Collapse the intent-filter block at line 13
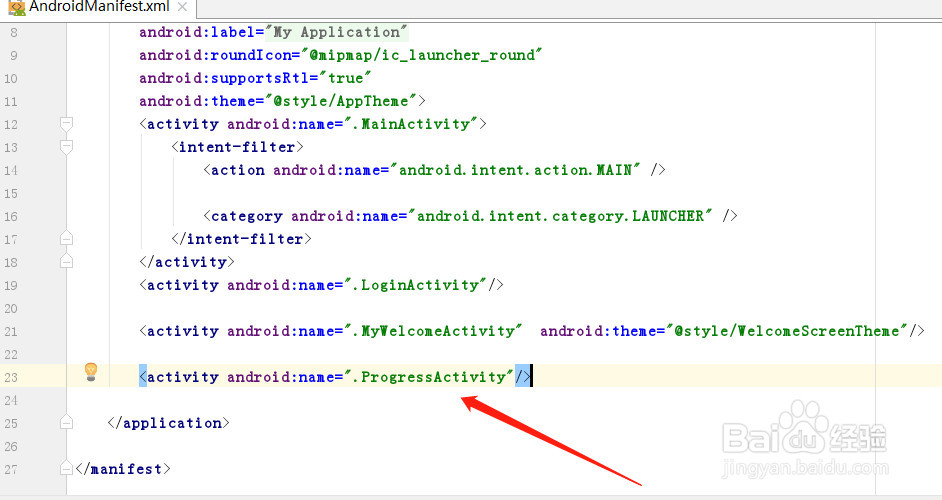942x500 pixels. (x=67, y=147)
